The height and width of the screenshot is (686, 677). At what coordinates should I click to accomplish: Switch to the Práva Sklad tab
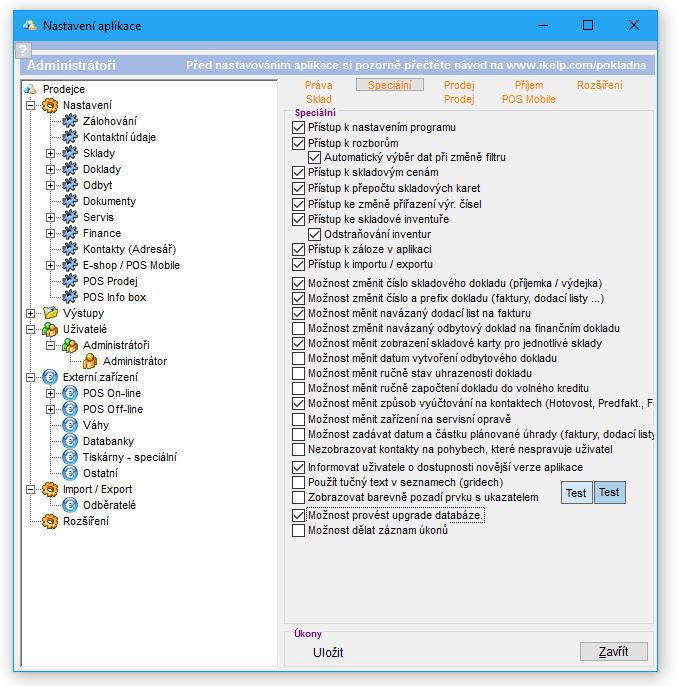pyautogui.click(x=318, y=92)
